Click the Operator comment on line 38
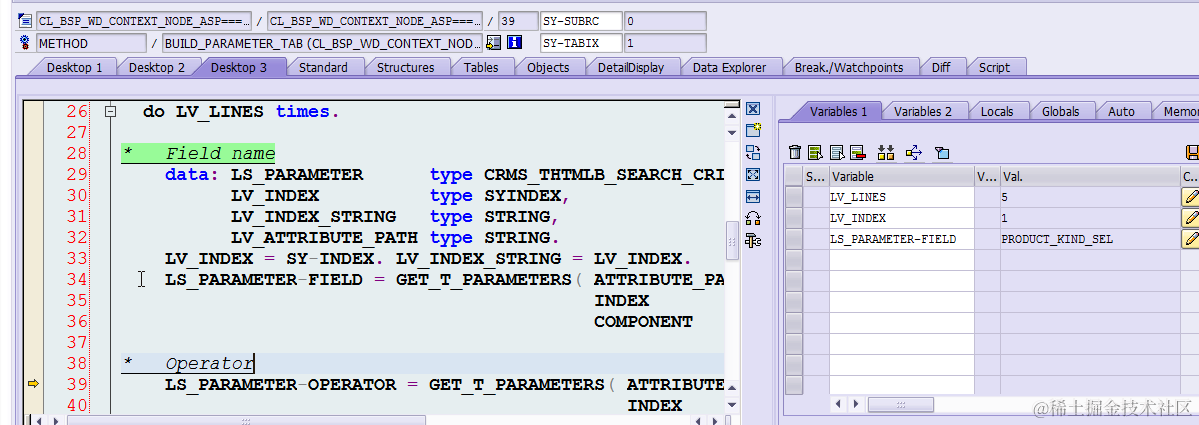Image resolution: width=1199 pixels, height=425 pixels. 209,363
